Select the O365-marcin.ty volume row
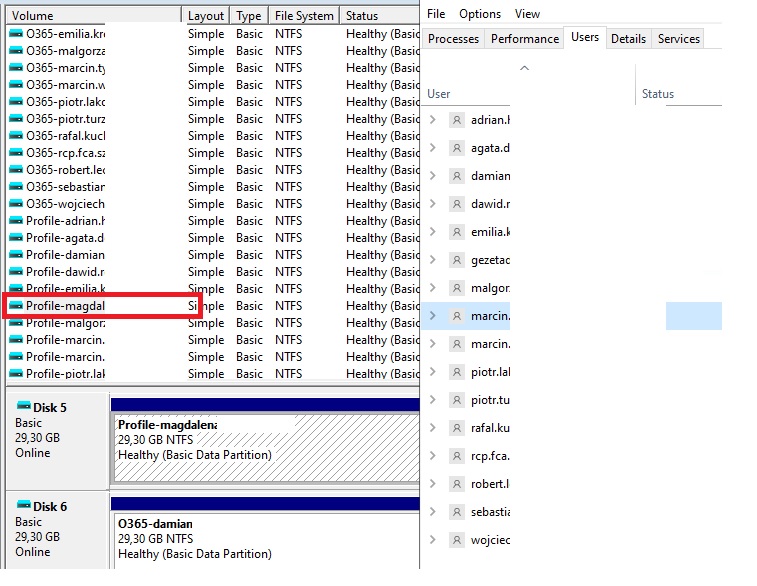The height and width of the screenshot is (586, 757). (x=213, y=68)
